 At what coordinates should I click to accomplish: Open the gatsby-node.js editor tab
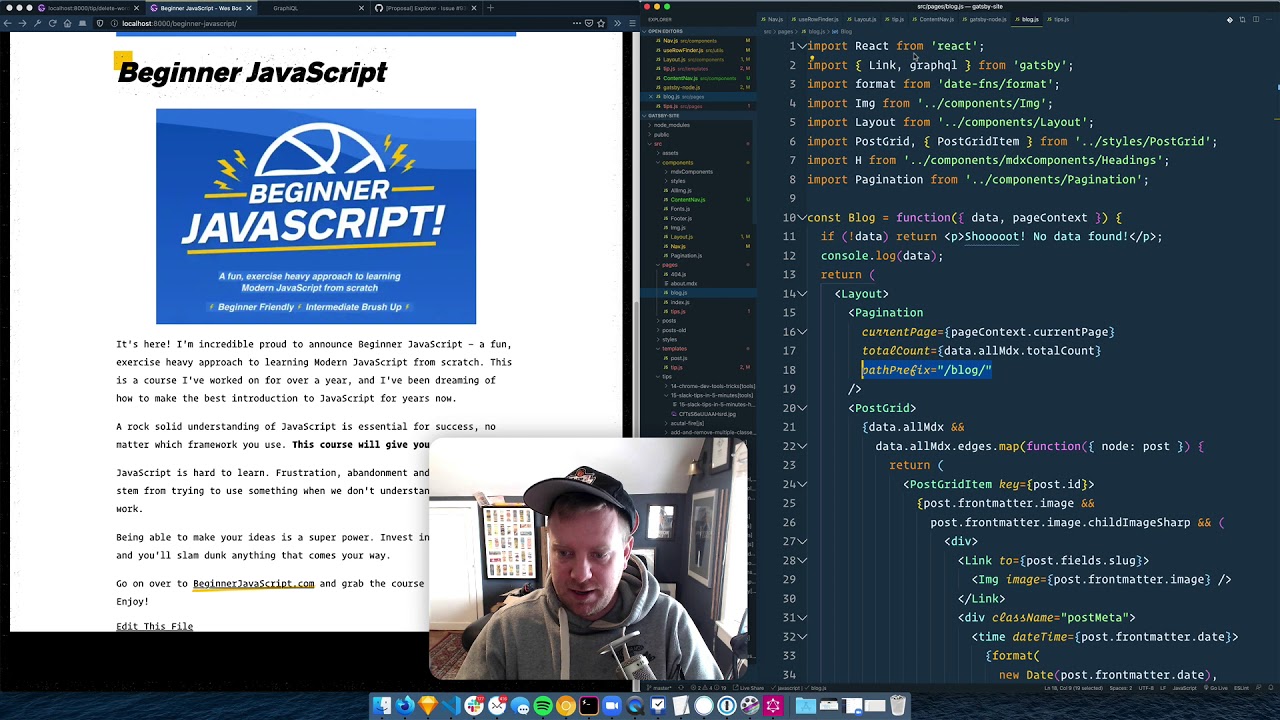(984, 19)
